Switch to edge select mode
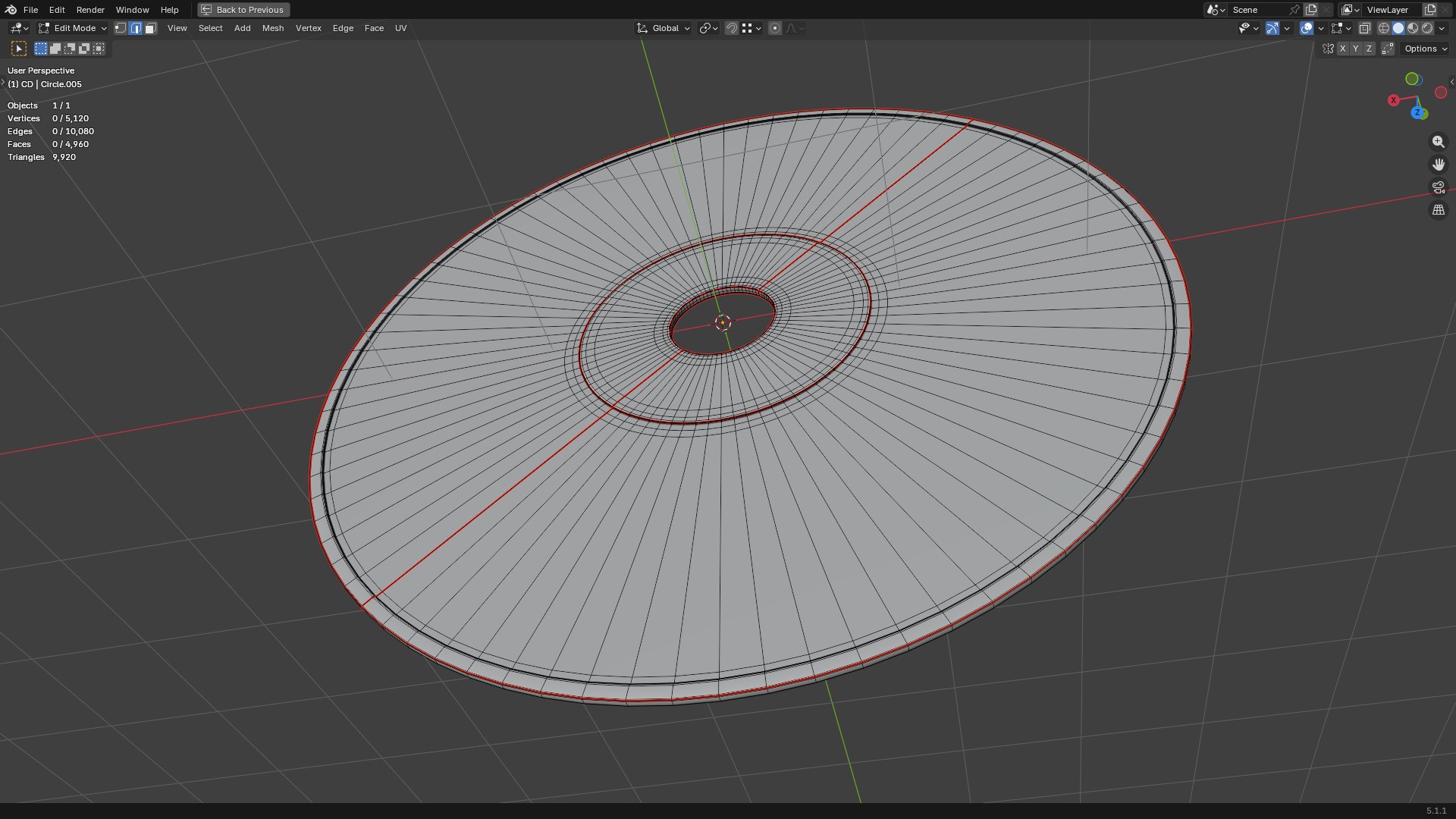Viewport: 1456px width, 819px height. [136, 28]
